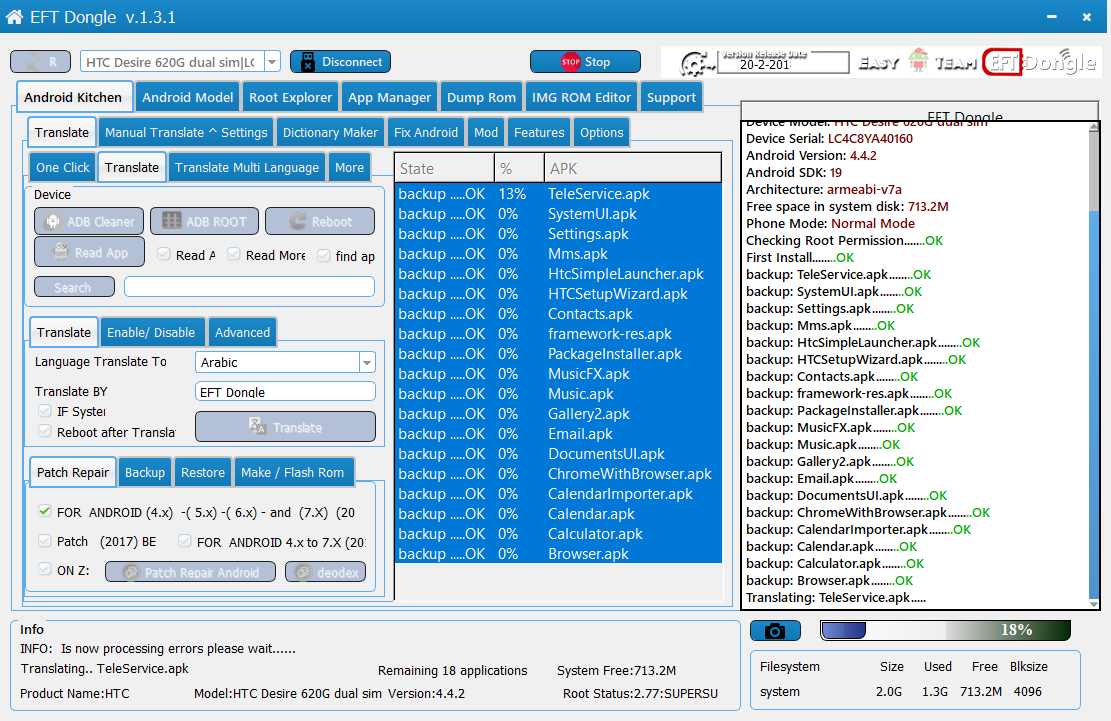Screen dimensions: 1111x721
Task: Click the Translate button's language icon
Action: (257, 426)
